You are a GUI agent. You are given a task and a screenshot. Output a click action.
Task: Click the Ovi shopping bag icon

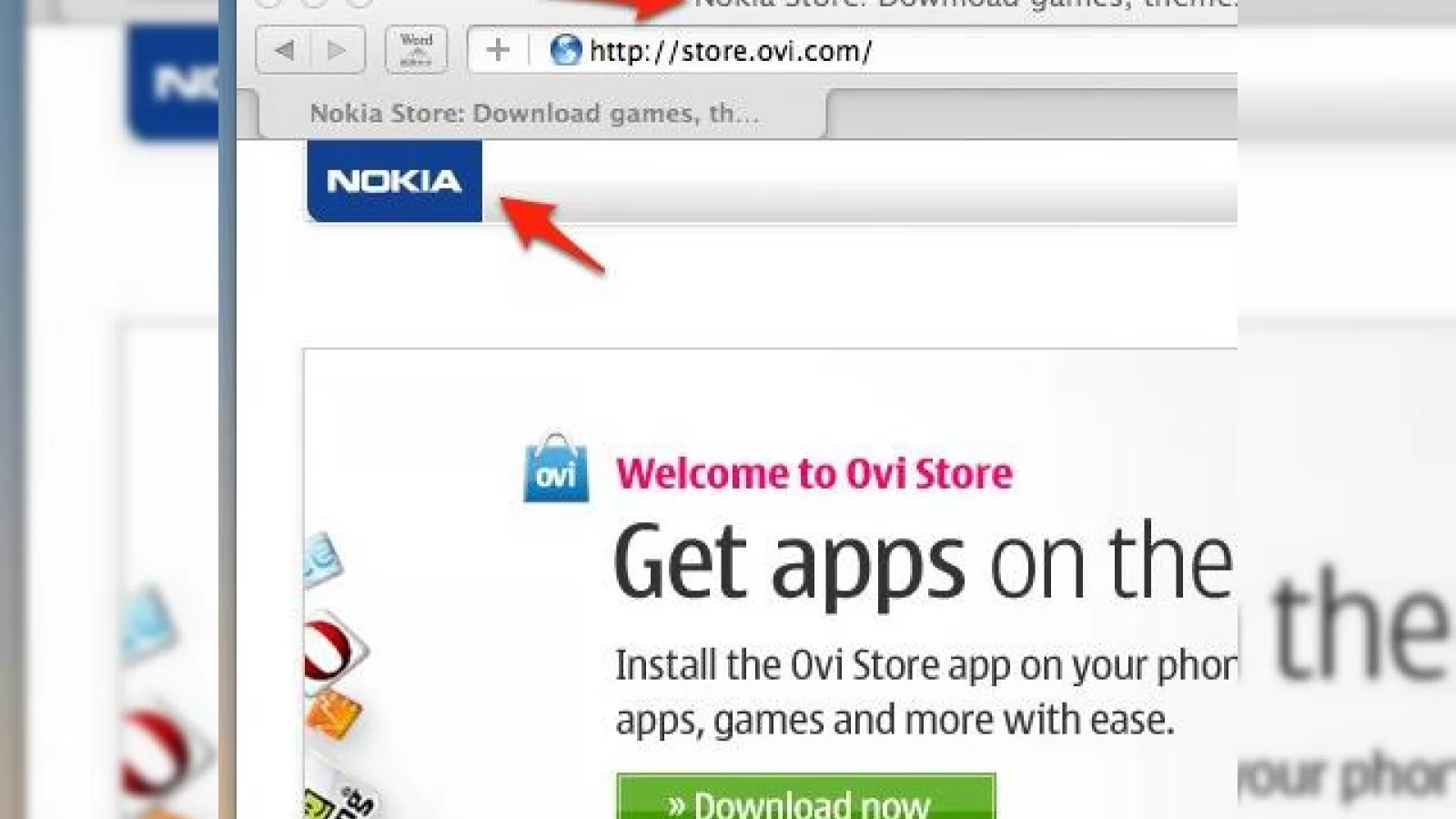click(556, 468)
